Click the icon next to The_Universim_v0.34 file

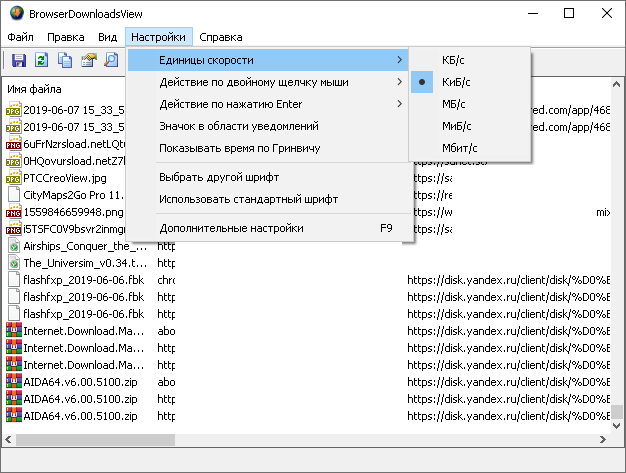pyautogui.click(x=14, y=263)
